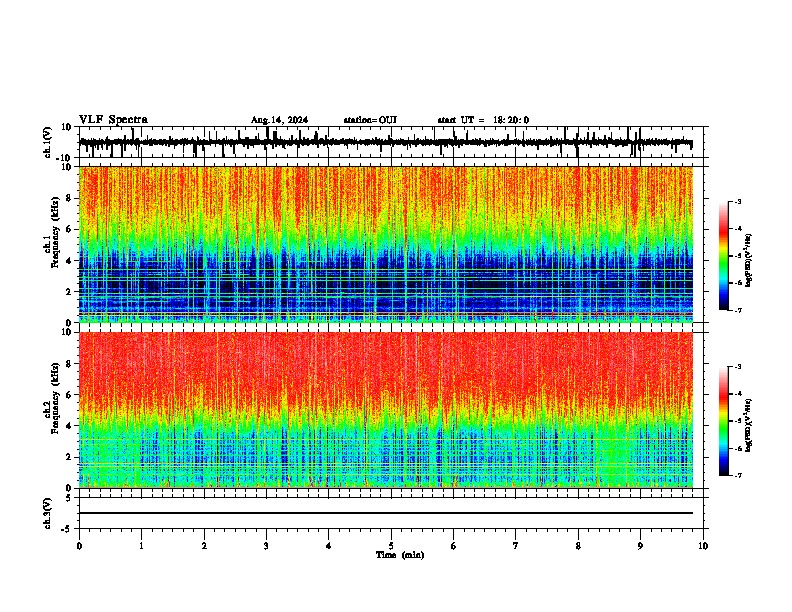Click the "station=OUI" header label
Viewport: 792px width, 612px height.
coord(370,120)
